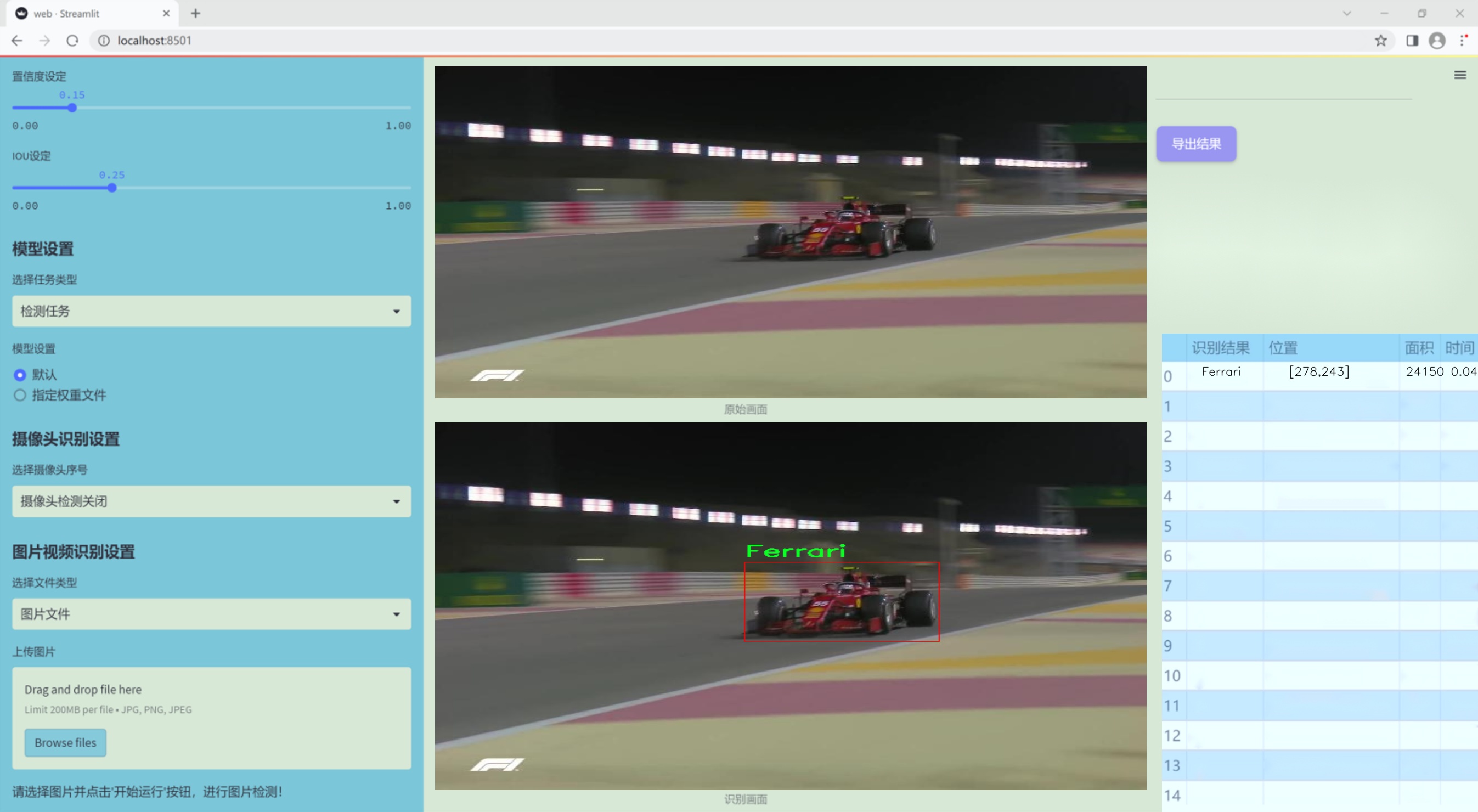This screenshot has height=812, width=1478.
Task: Click the Browse files button
Action: (x=65, y=742)
